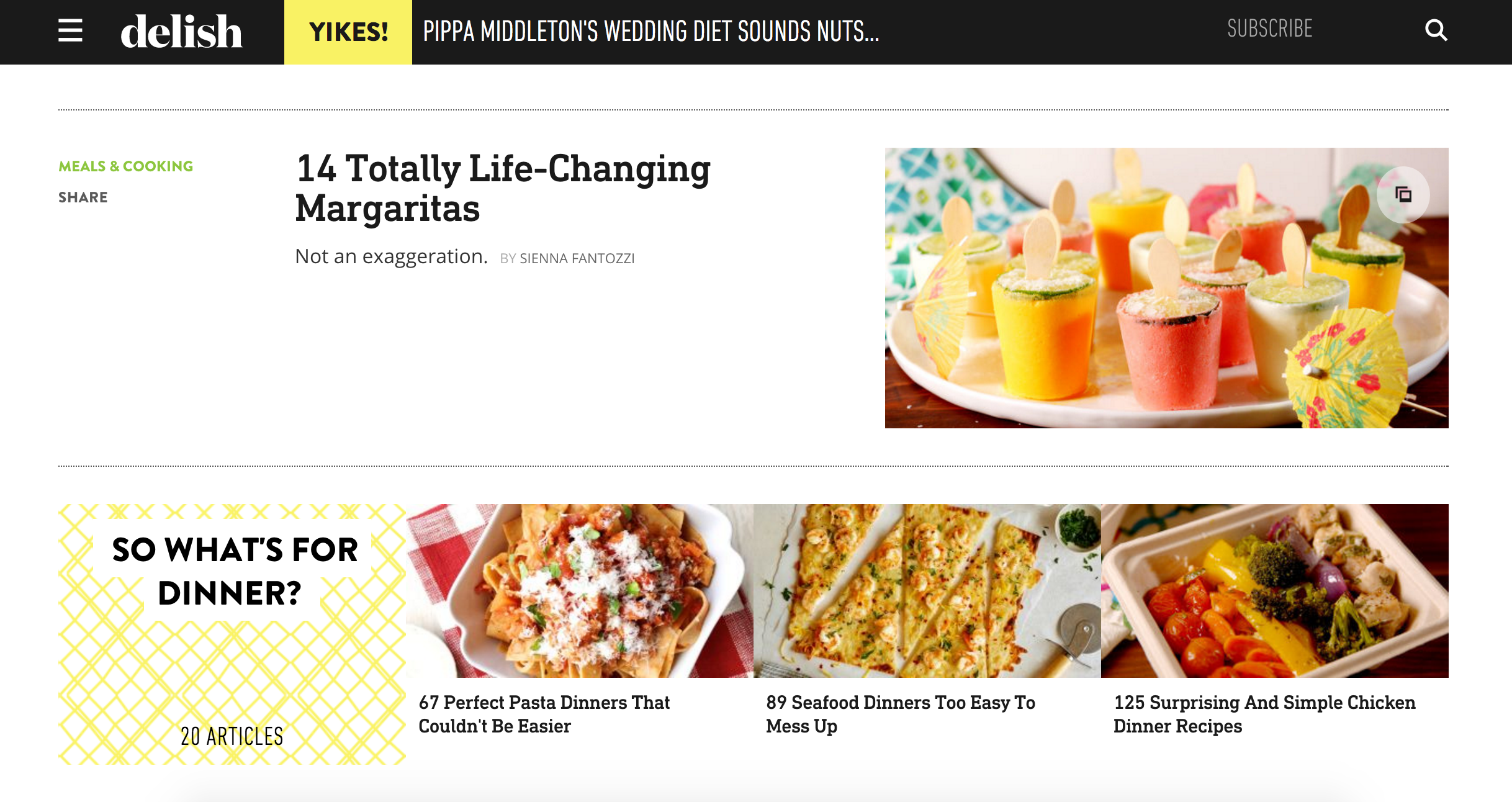Viewport: 1512px width, 802px height.
Task: Click author name Sienna Fantozzi
Action: coord(577,258)
